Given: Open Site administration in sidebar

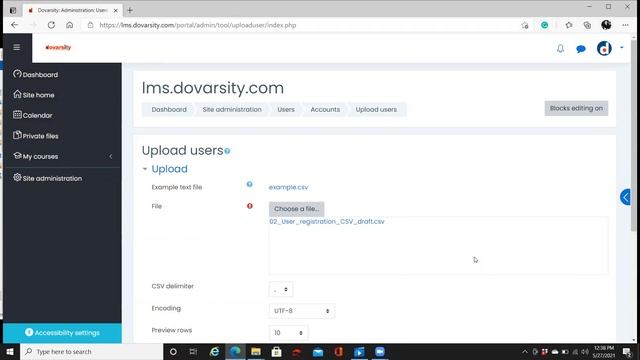Looking at the screenshot, I should tap(47, 178).
